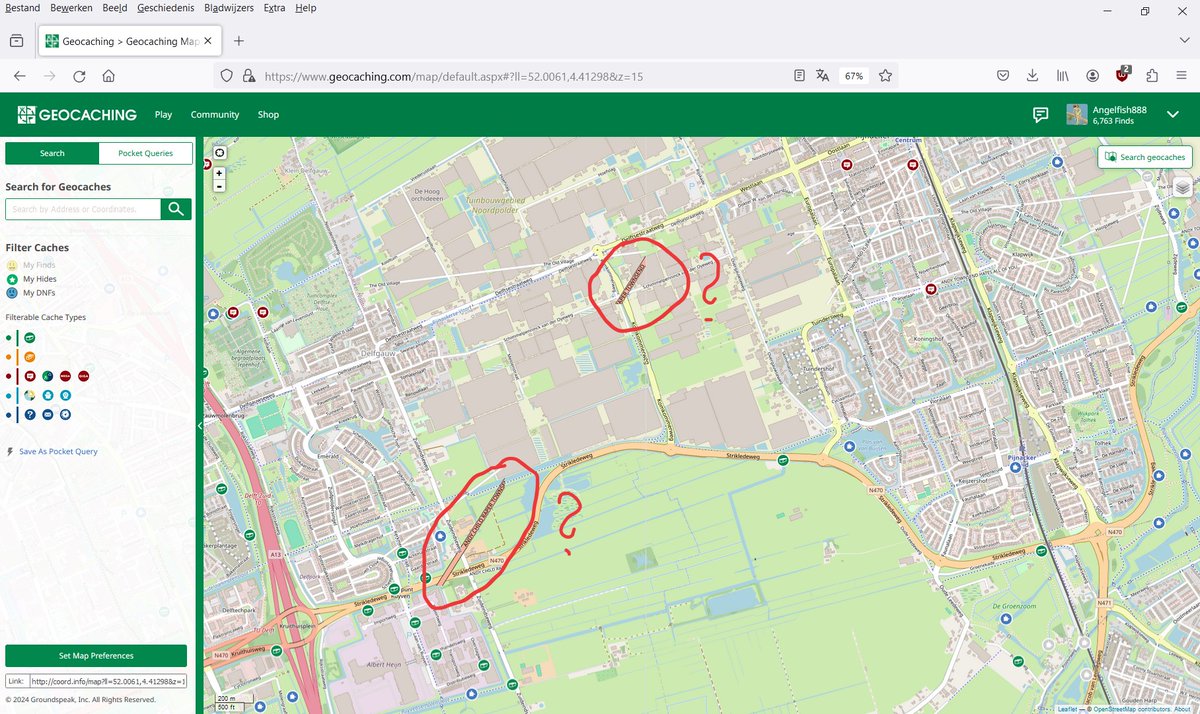Click the site padlock icon
Viewport: 1200px width, 714px height.
point(247,76)
